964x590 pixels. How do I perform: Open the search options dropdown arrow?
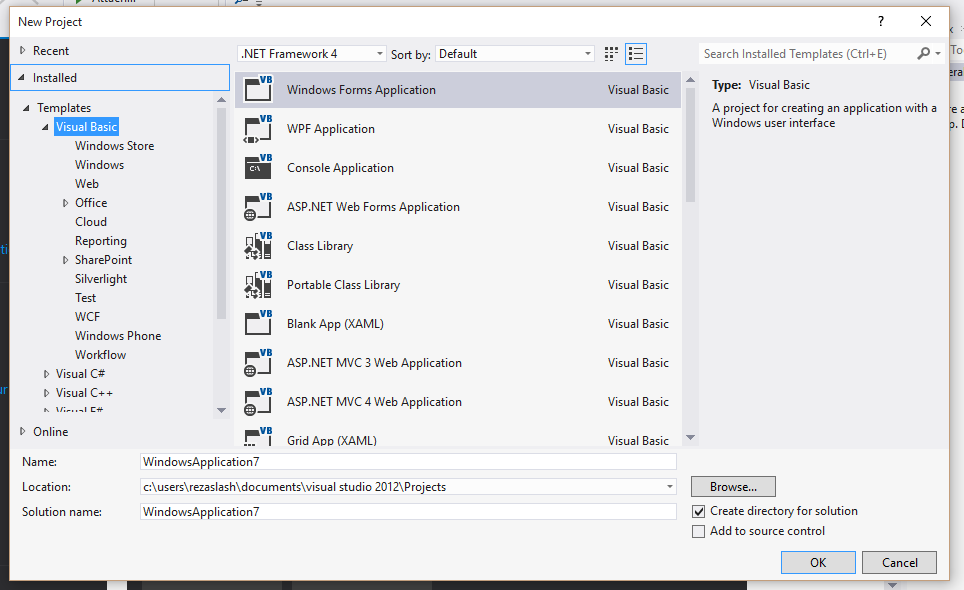[938, 53]
